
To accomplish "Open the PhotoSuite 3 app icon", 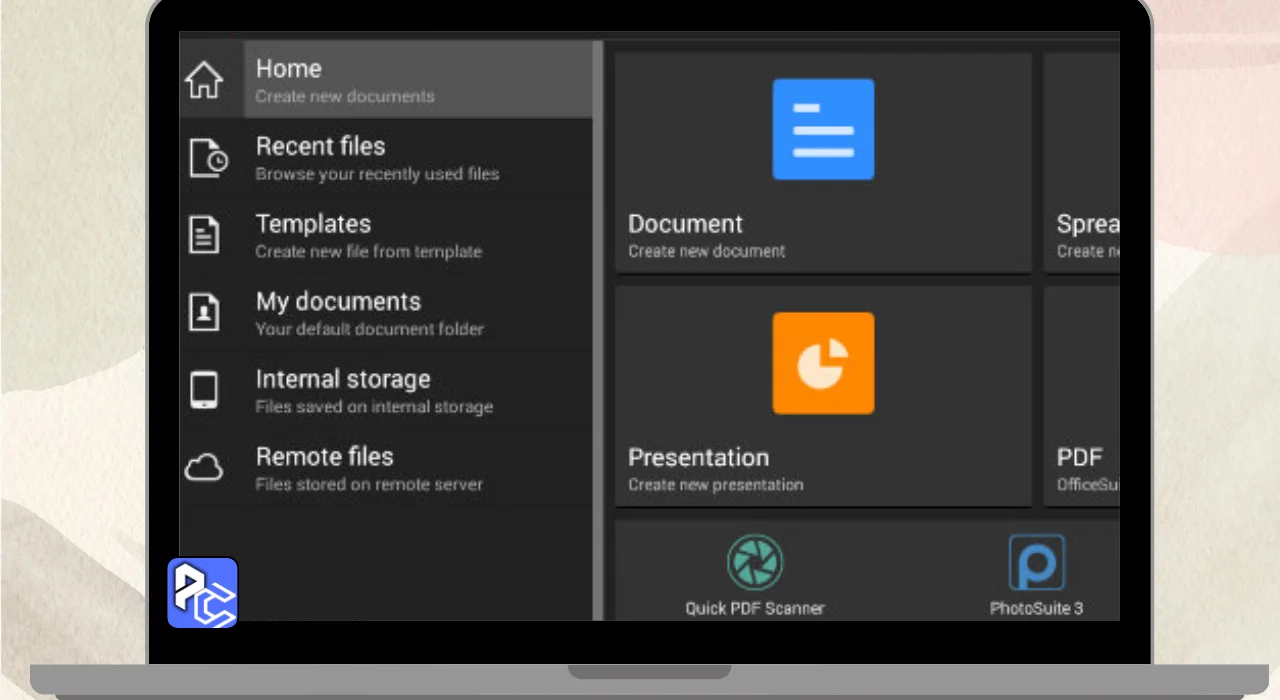I will [1037, 562].
